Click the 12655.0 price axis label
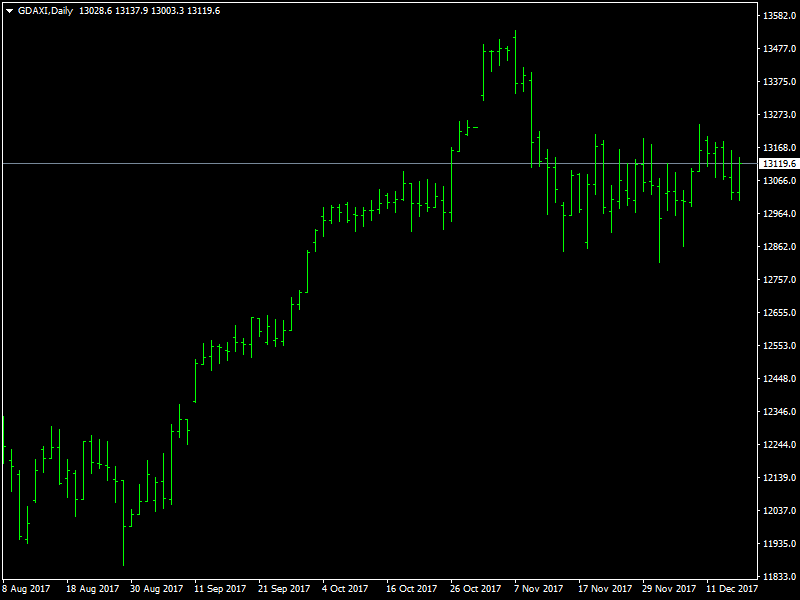The height and width of the screenshot is (600, 800). coord(779,313)
